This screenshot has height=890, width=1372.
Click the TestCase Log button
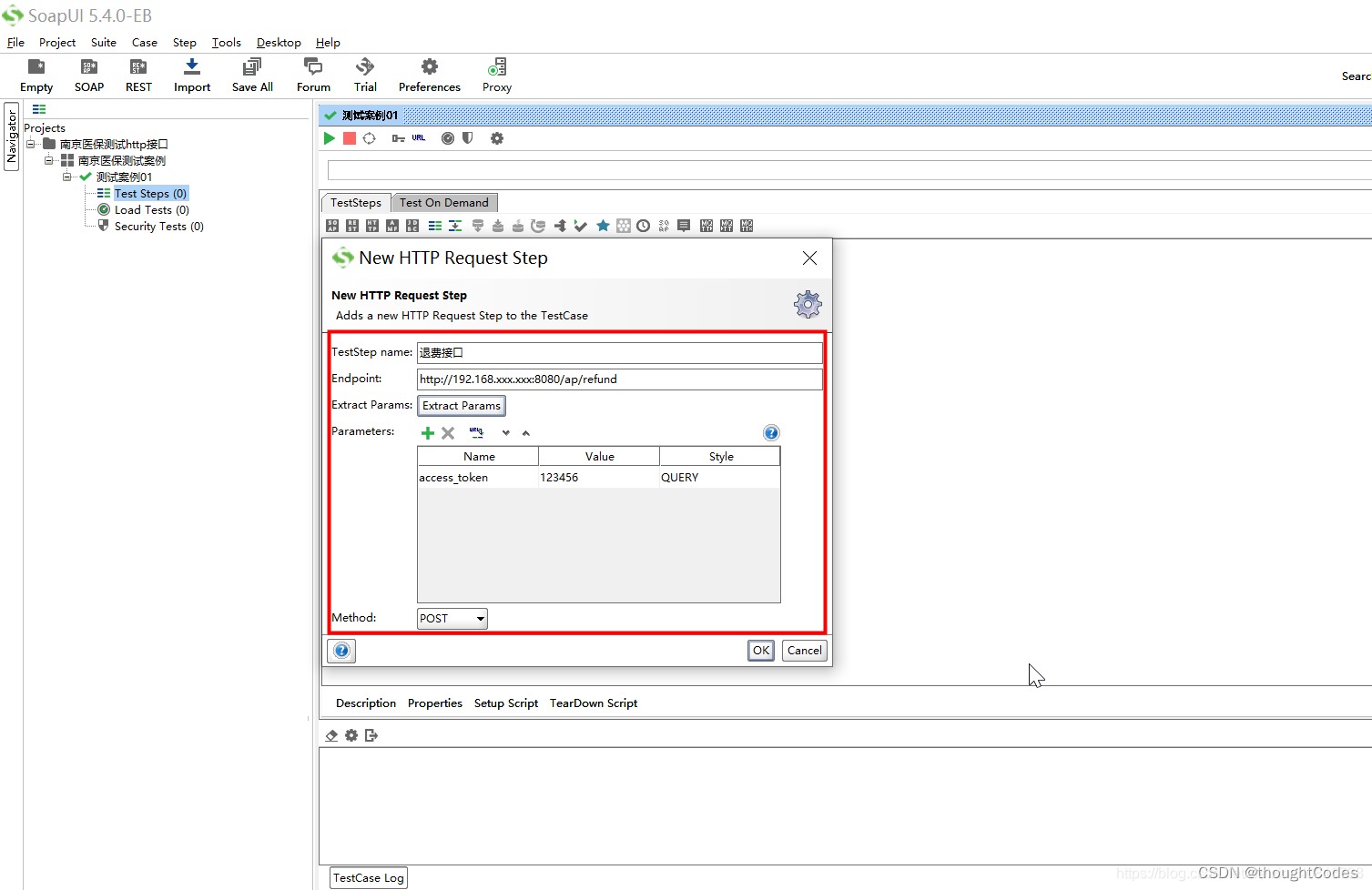coord(369,878)
